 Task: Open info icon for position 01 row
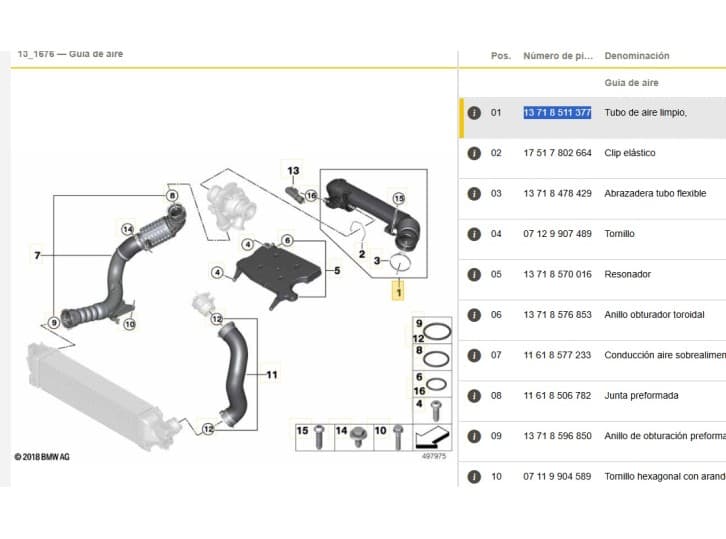click(x=474, y=113)
